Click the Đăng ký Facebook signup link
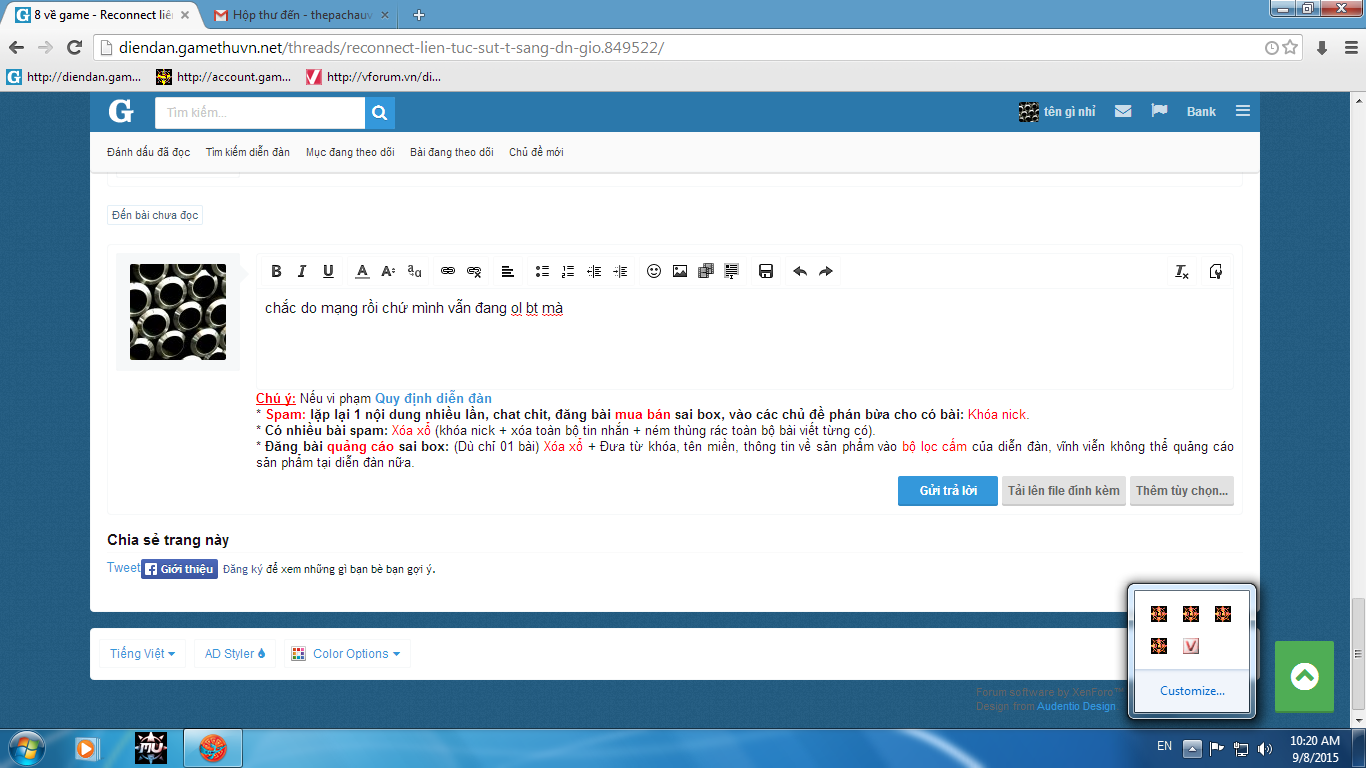This screenshot has height=768, width=1366. pos(243,569)
